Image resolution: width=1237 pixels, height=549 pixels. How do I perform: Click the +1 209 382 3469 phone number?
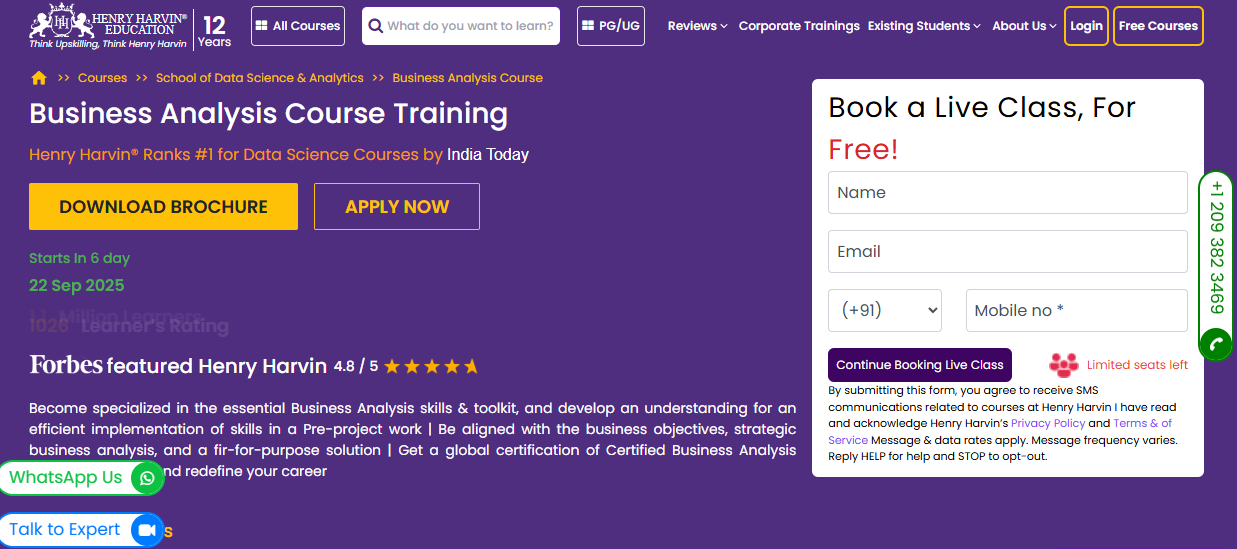[x=1216, y=247]
